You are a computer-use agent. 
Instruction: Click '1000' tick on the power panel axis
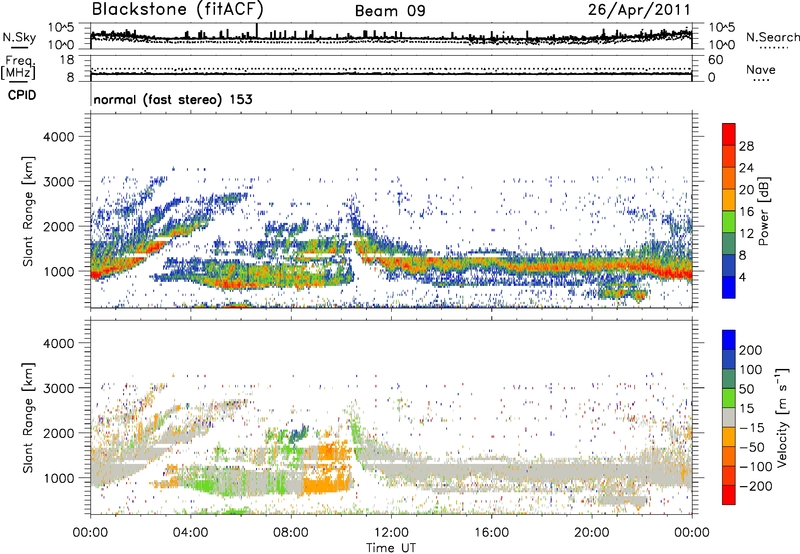(x=59, y=271)
